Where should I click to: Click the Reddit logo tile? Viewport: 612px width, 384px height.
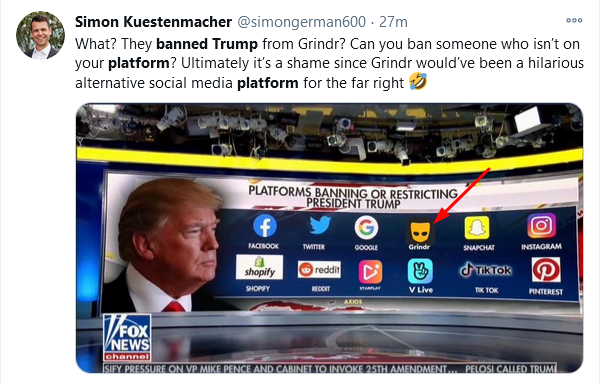(x=319, y=269)
